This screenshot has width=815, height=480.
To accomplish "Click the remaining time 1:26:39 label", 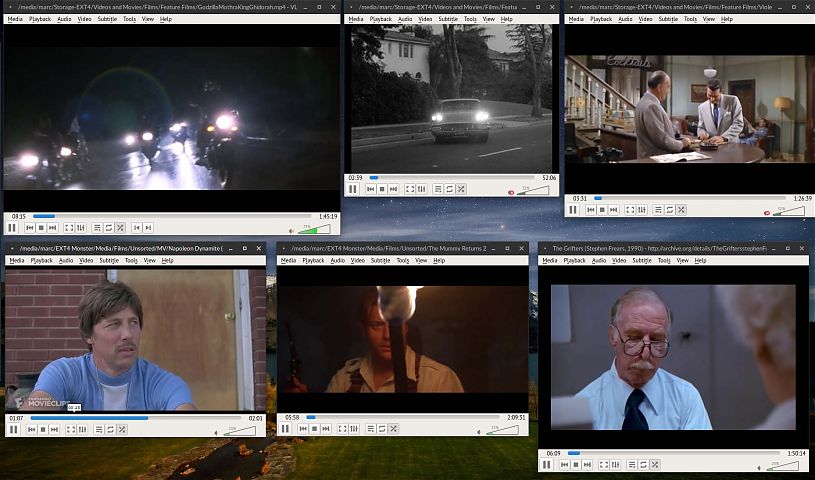I will click(x=802, y=198).
